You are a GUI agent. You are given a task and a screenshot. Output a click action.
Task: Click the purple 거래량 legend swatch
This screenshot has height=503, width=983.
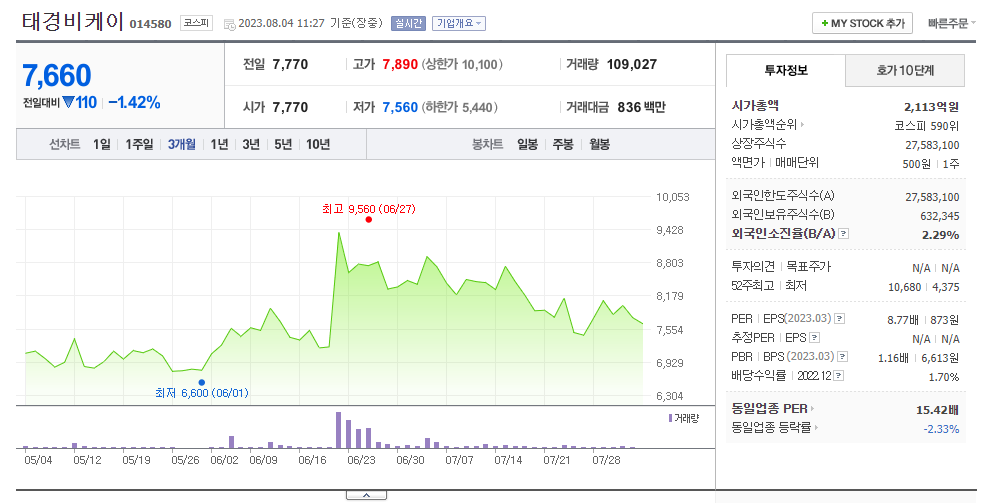coord(670,418)
